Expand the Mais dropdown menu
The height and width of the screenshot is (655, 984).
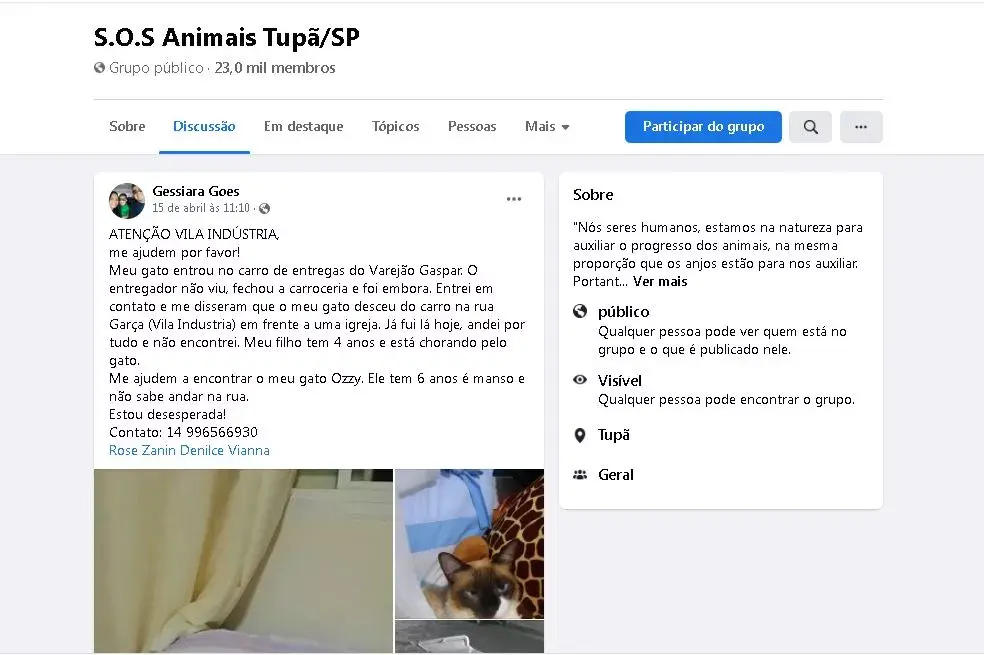[547, 127]
